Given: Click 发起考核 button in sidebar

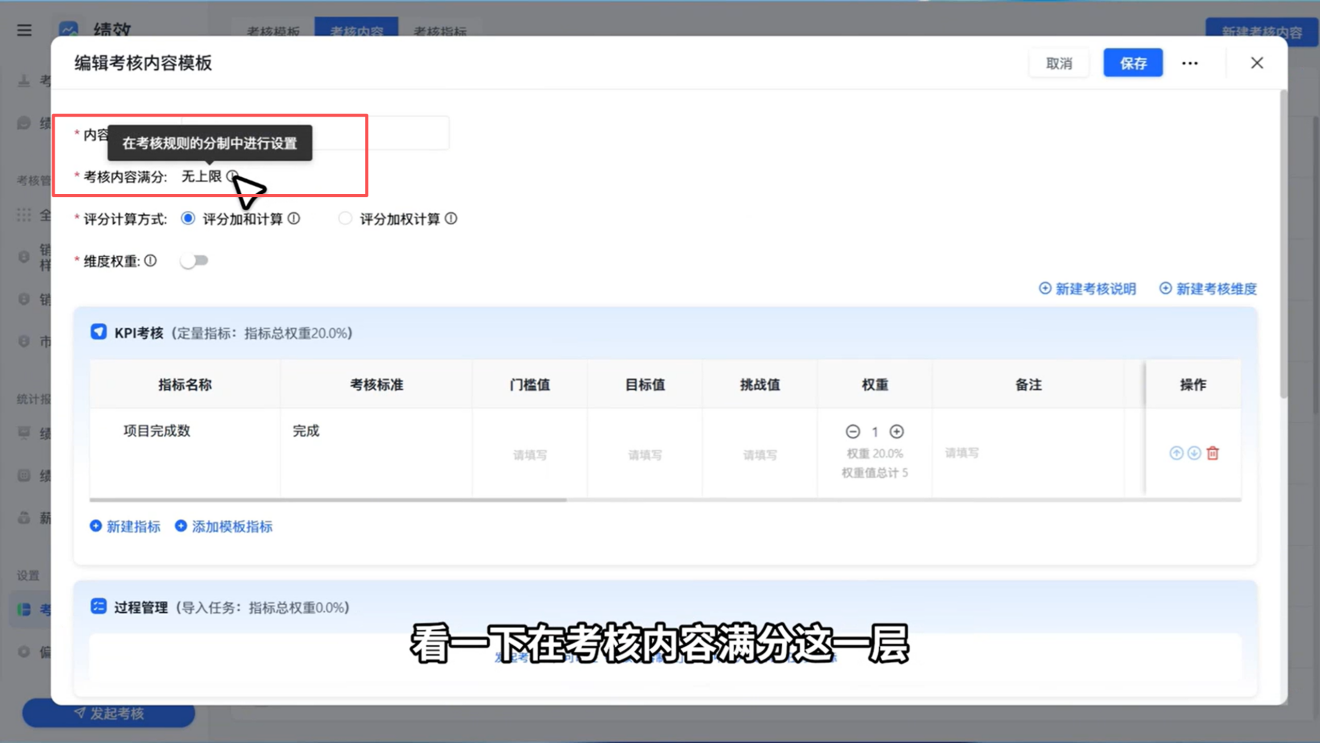Looking at the screenshot, I should (x=109, y=713).
